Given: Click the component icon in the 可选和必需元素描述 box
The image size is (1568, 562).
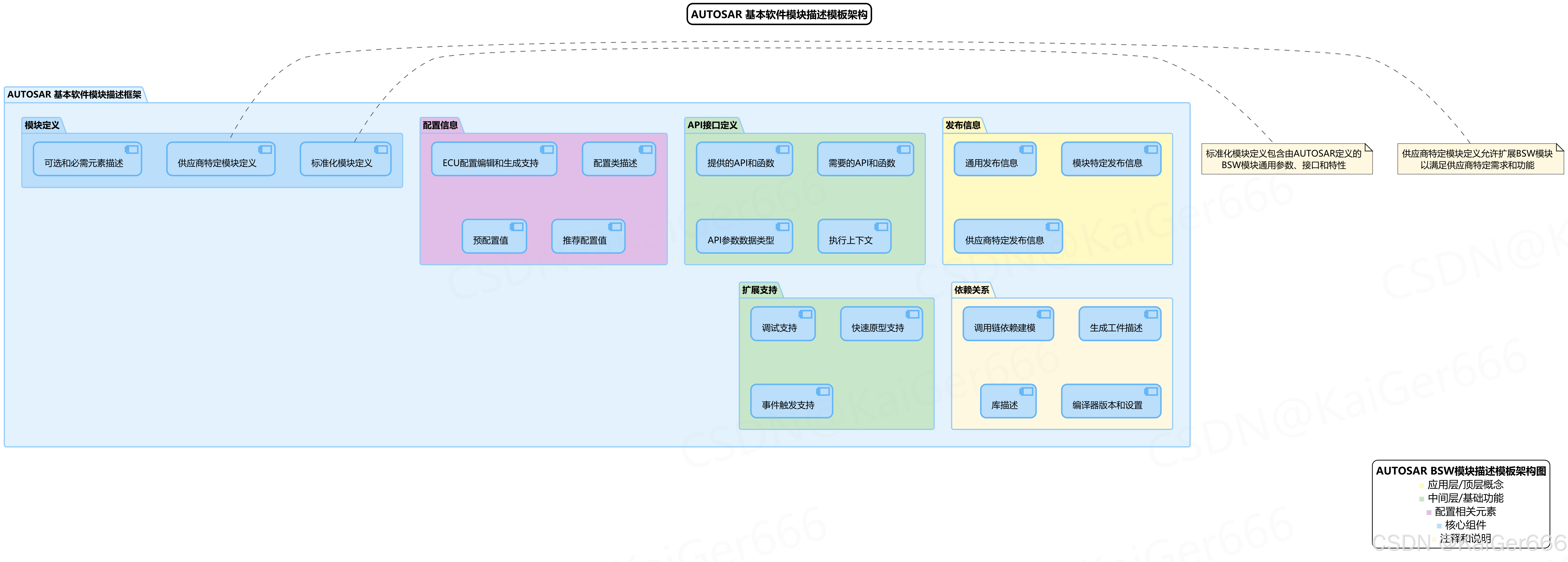Looking at the screenshot, I should (x=131, y=150).
